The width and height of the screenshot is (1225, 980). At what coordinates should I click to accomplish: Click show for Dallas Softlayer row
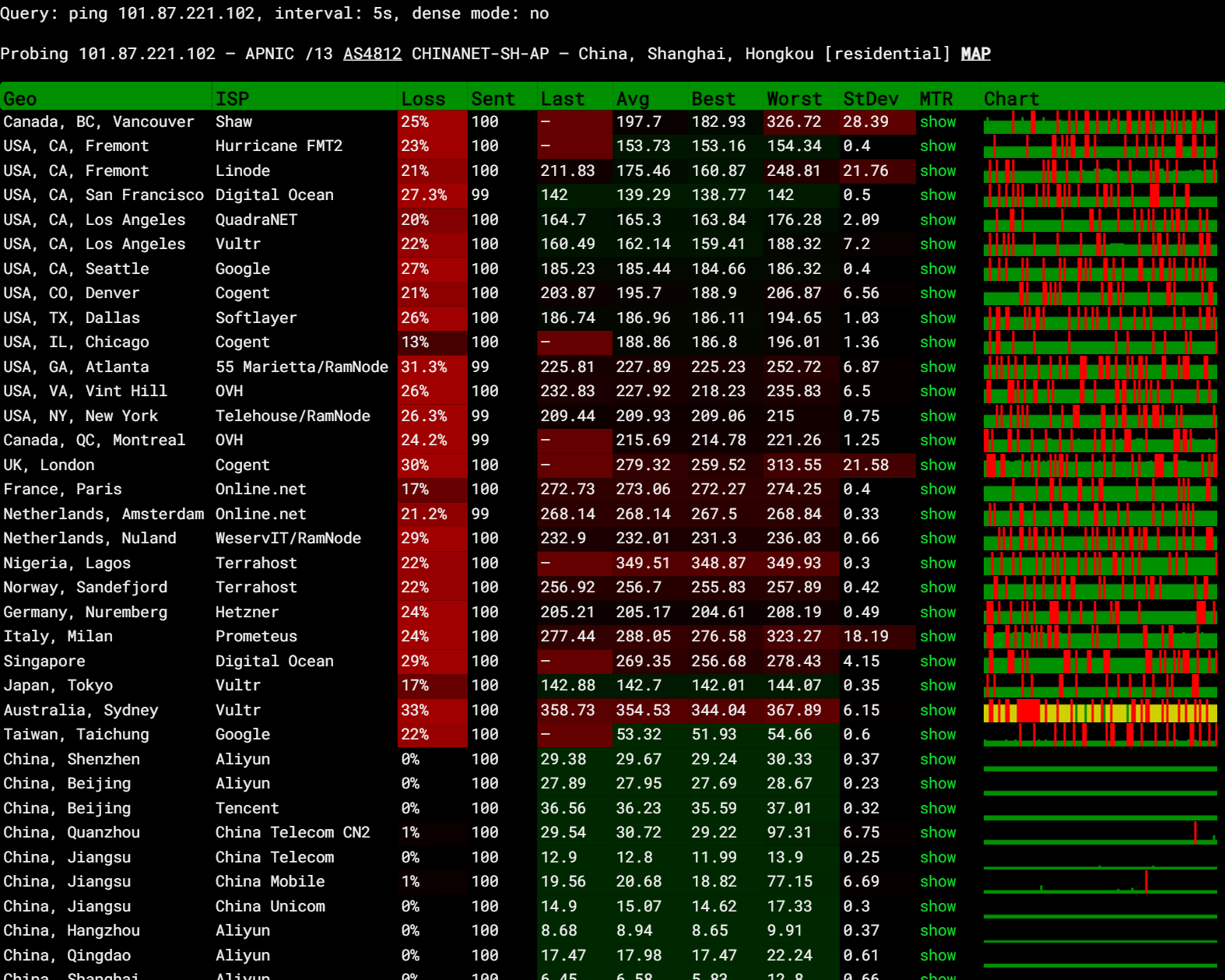(x=938, y=318)
